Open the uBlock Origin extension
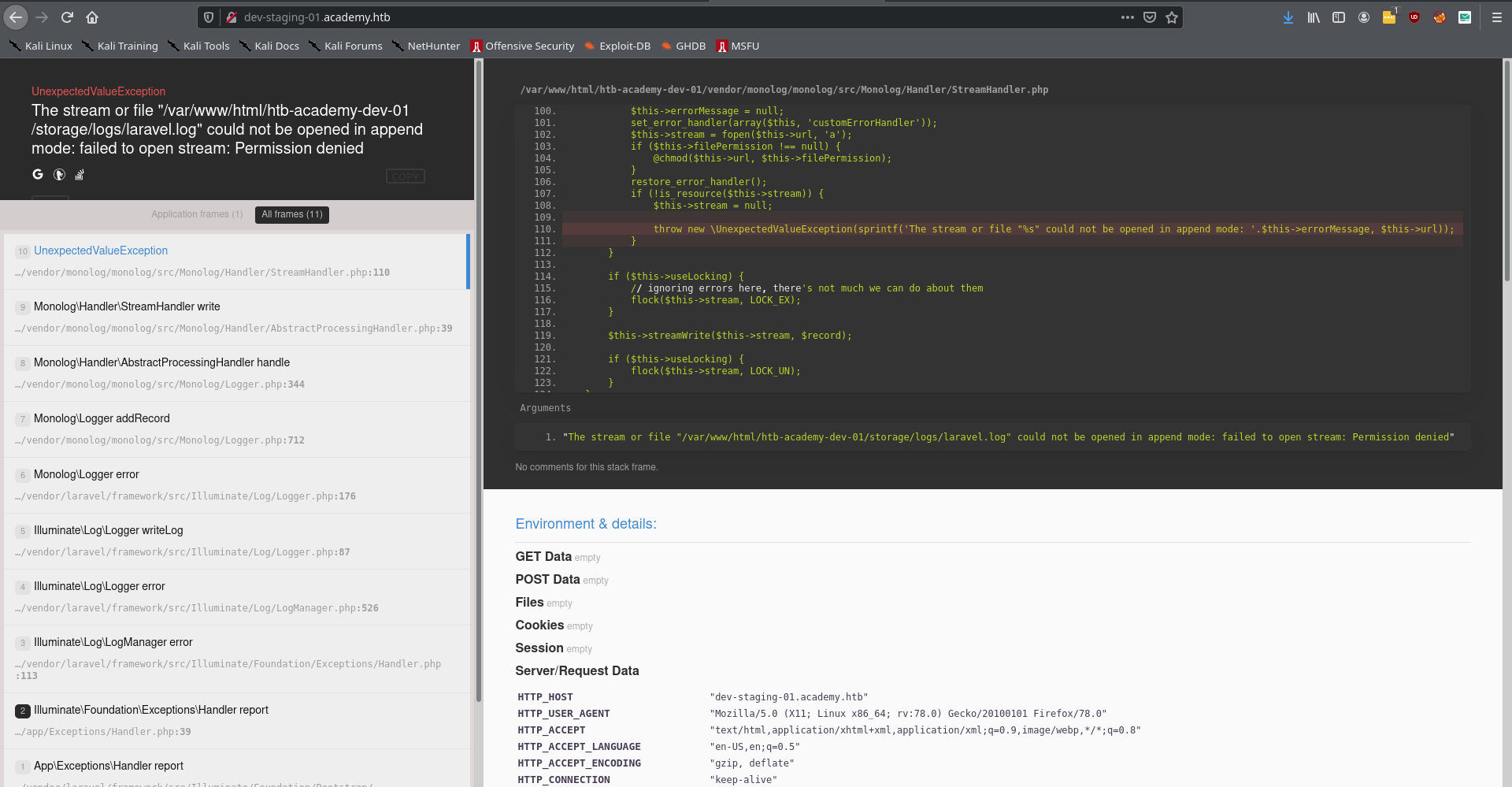The width and height of the screenshot is (1512, 787). pos(1414,17)
